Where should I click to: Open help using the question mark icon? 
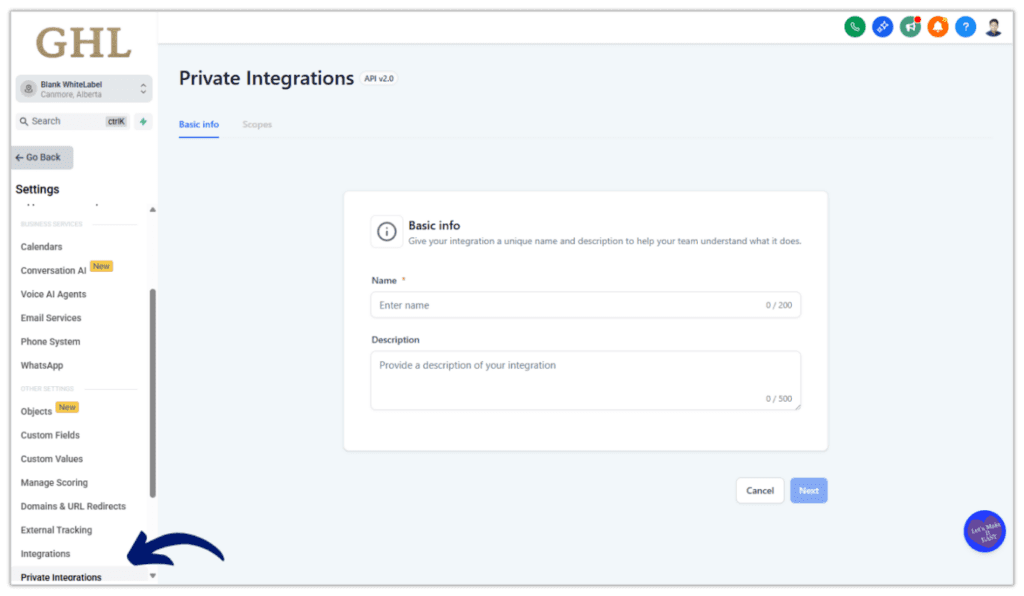[x=965, y=26]
